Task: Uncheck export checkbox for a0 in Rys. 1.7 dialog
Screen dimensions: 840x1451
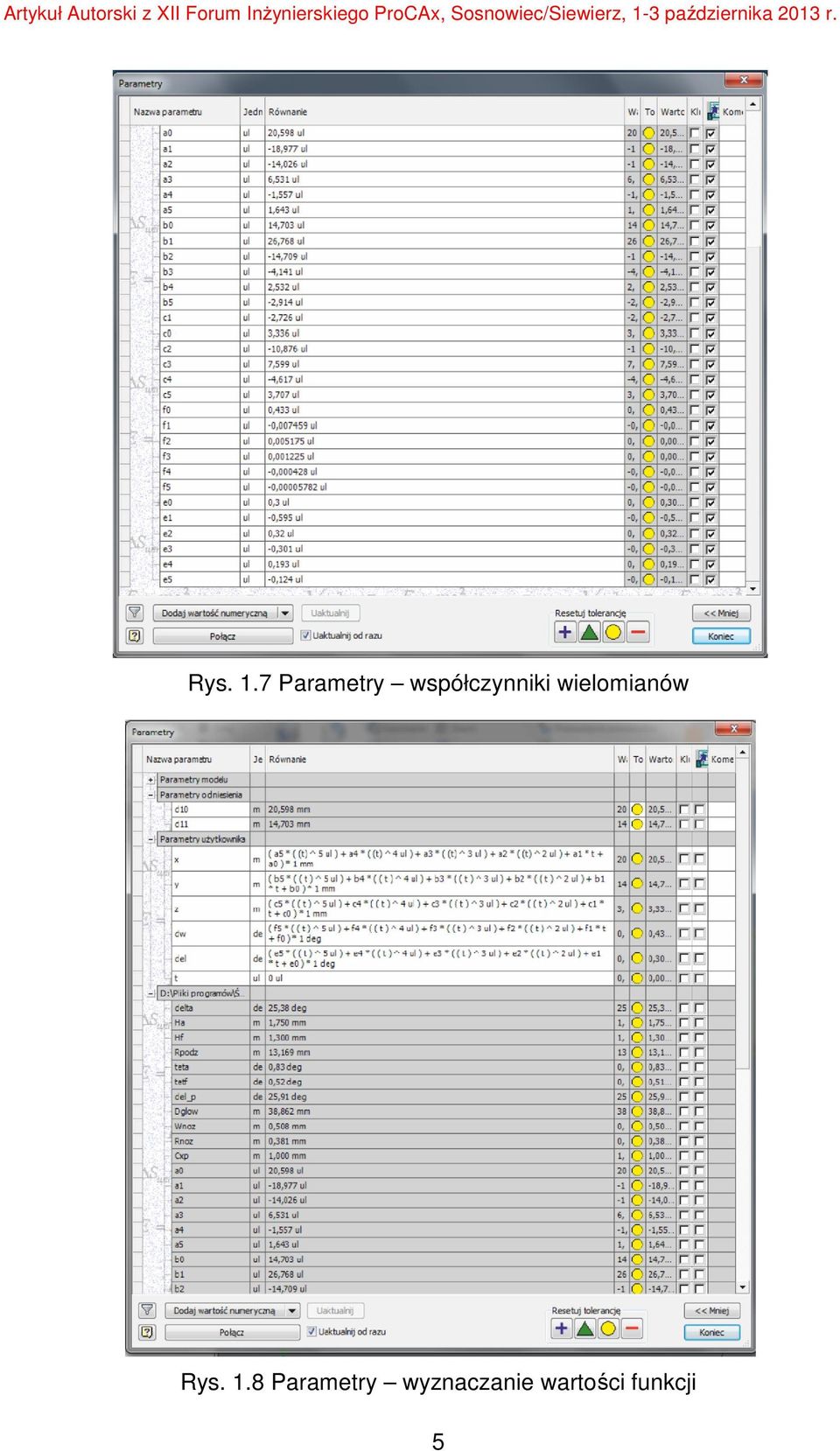Action: (710, 133)
